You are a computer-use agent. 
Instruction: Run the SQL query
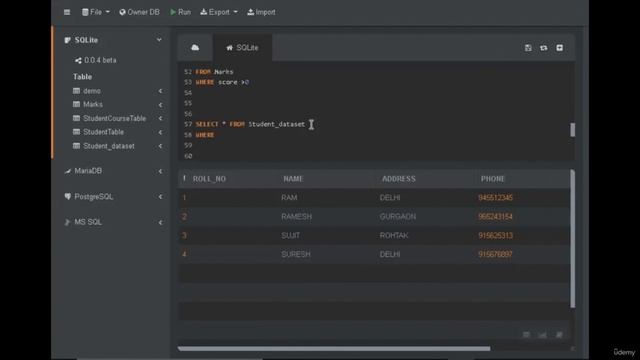pyautogui.click(x=180, y=12)
